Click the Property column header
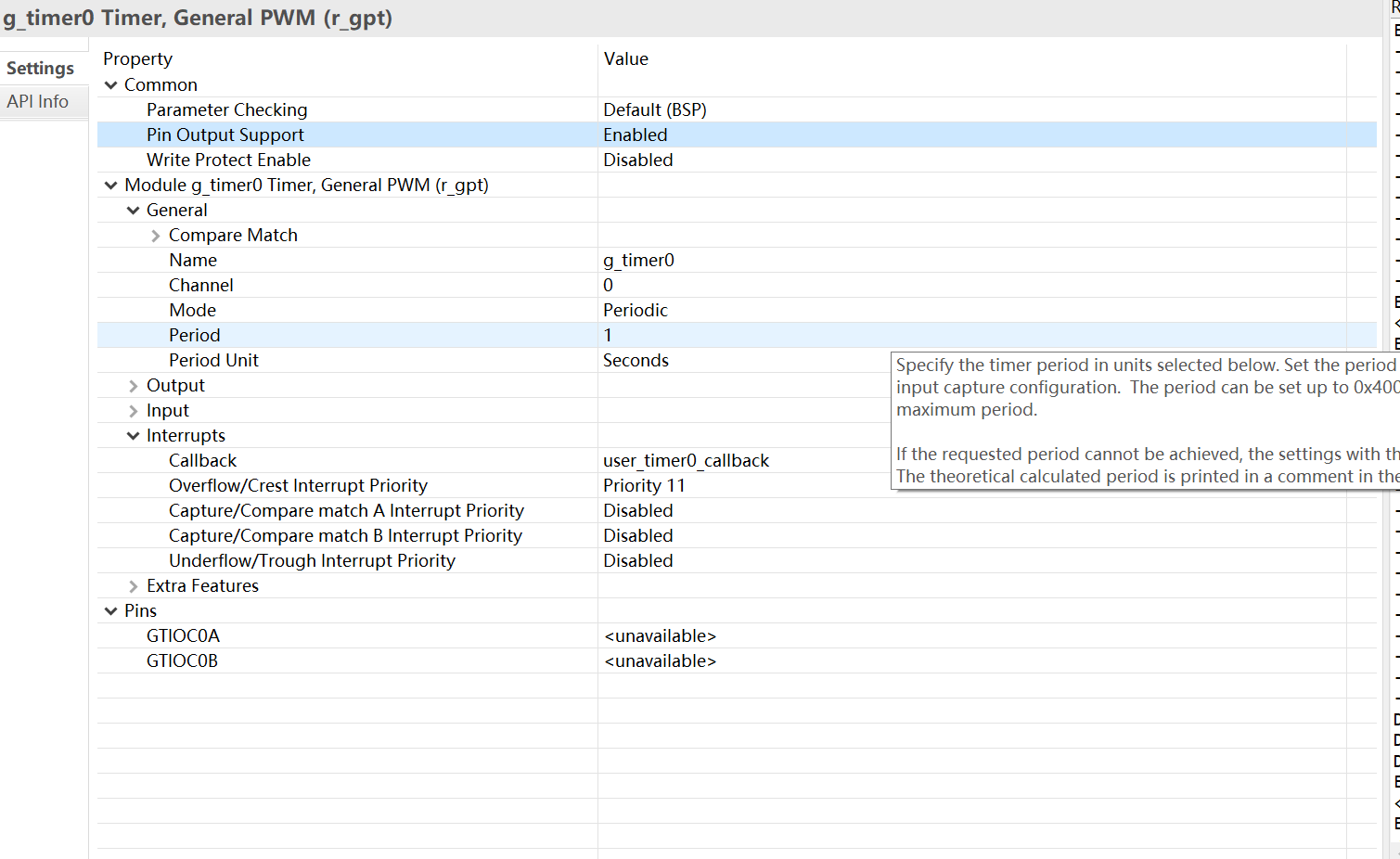This screenshot has height=859, width=1400. coord(138,58)
